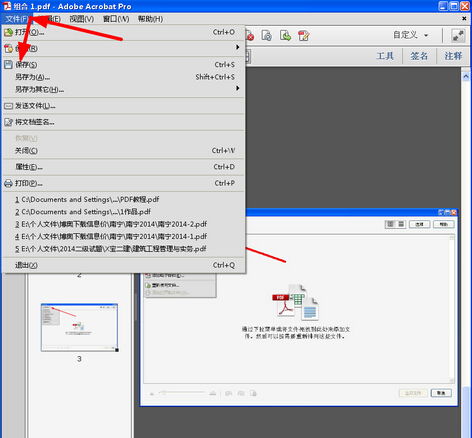
Task: Click 发送文件(L)... in File menu
Action: [124, 106]
